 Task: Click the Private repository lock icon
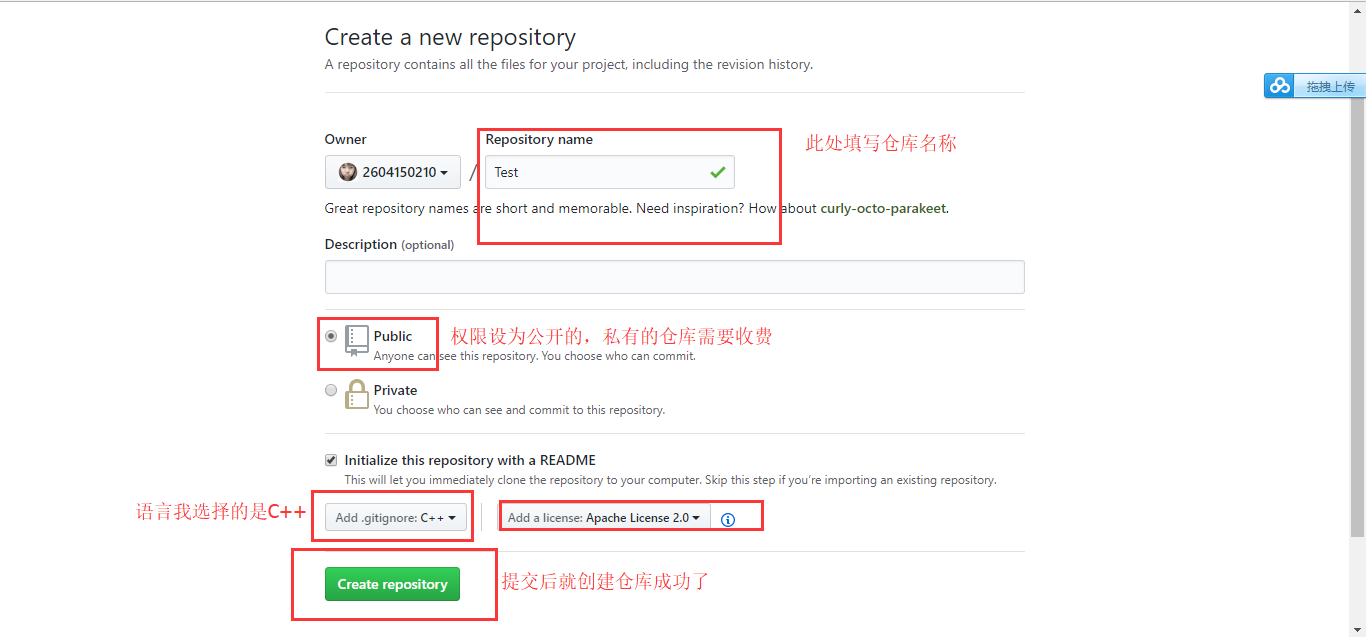357,395
